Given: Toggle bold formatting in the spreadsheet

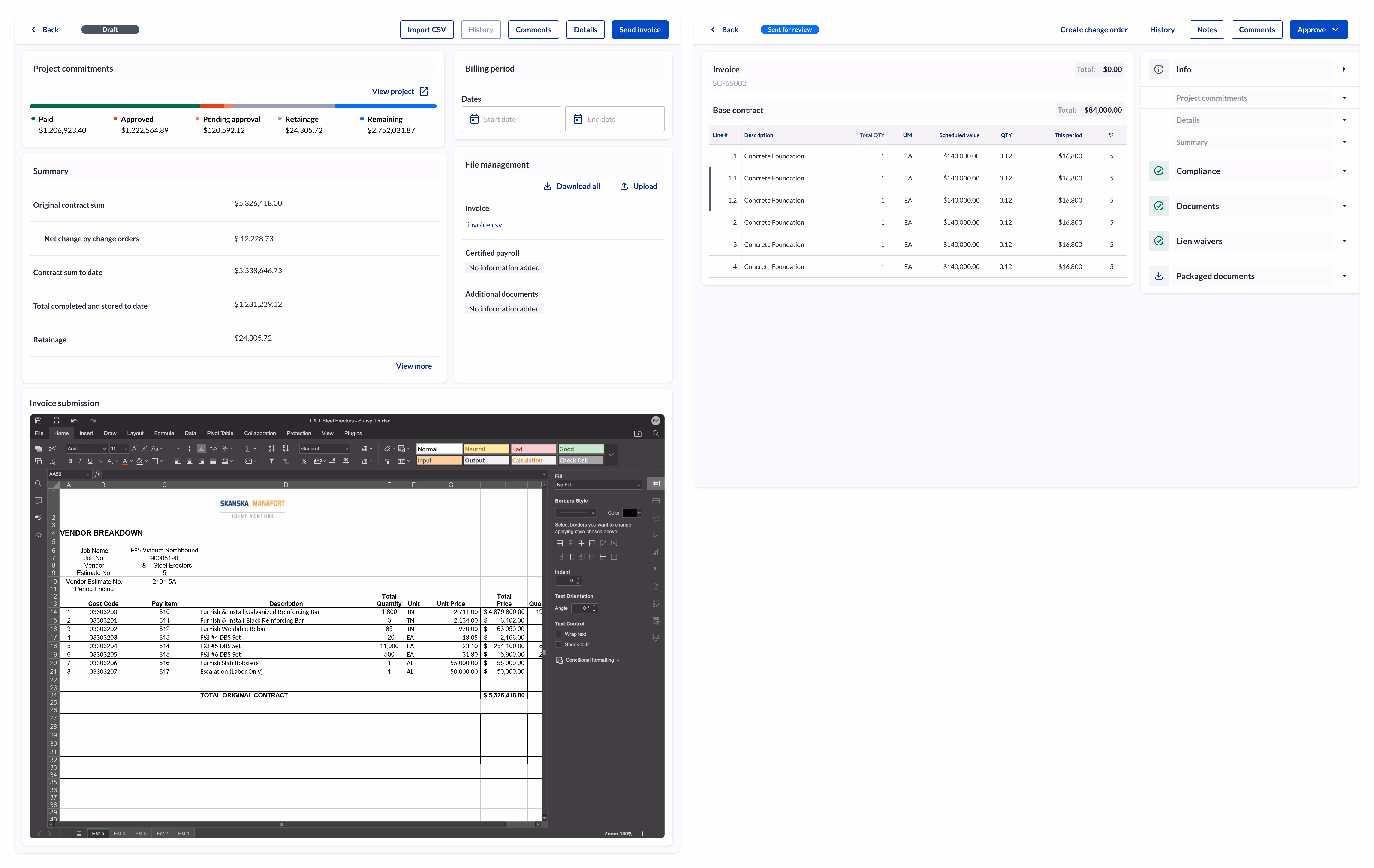Looking at the screenshot, I should (x=70, y=461).
